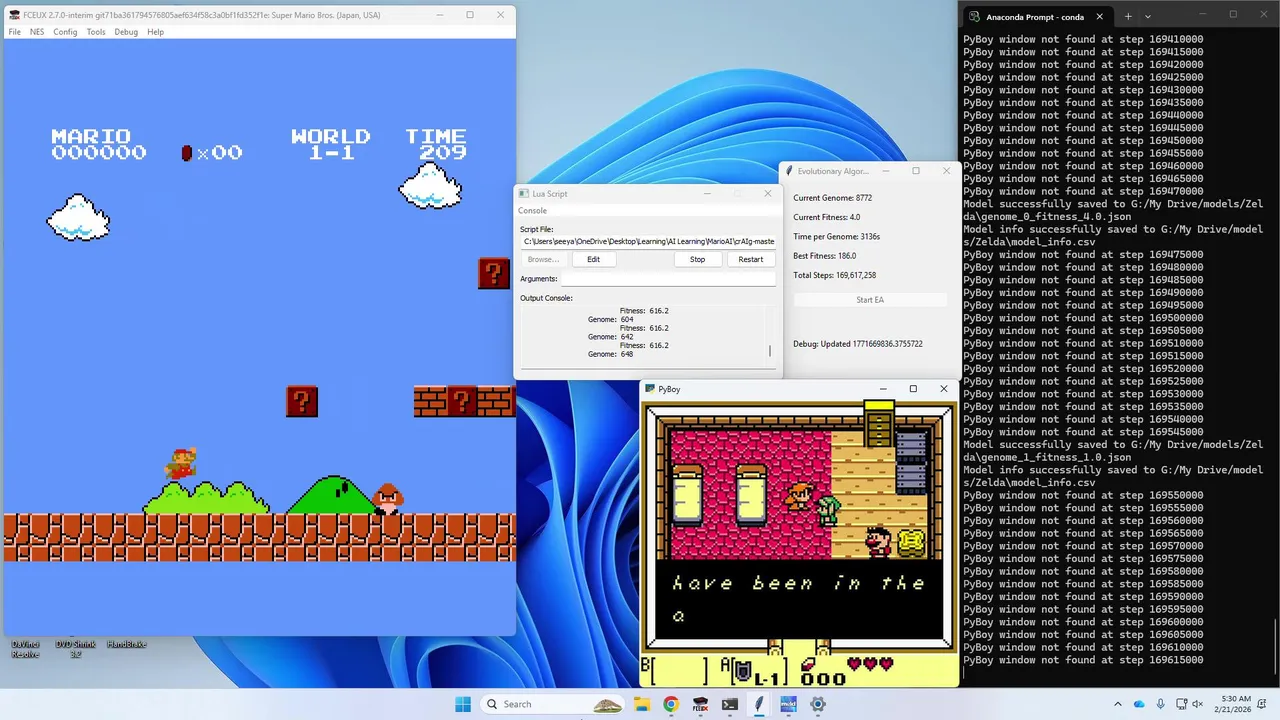Open a new terminal tab with plus
Image resolution: width=1280 pixels, height=720 pixels.
(x=1127, y=16)
